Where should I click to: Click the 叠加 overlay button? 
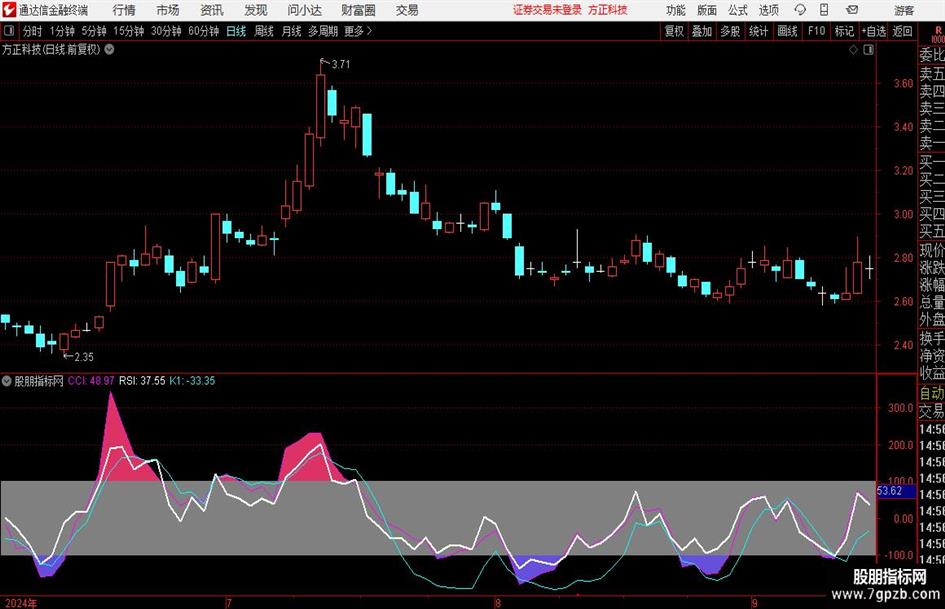click(702, 31)
